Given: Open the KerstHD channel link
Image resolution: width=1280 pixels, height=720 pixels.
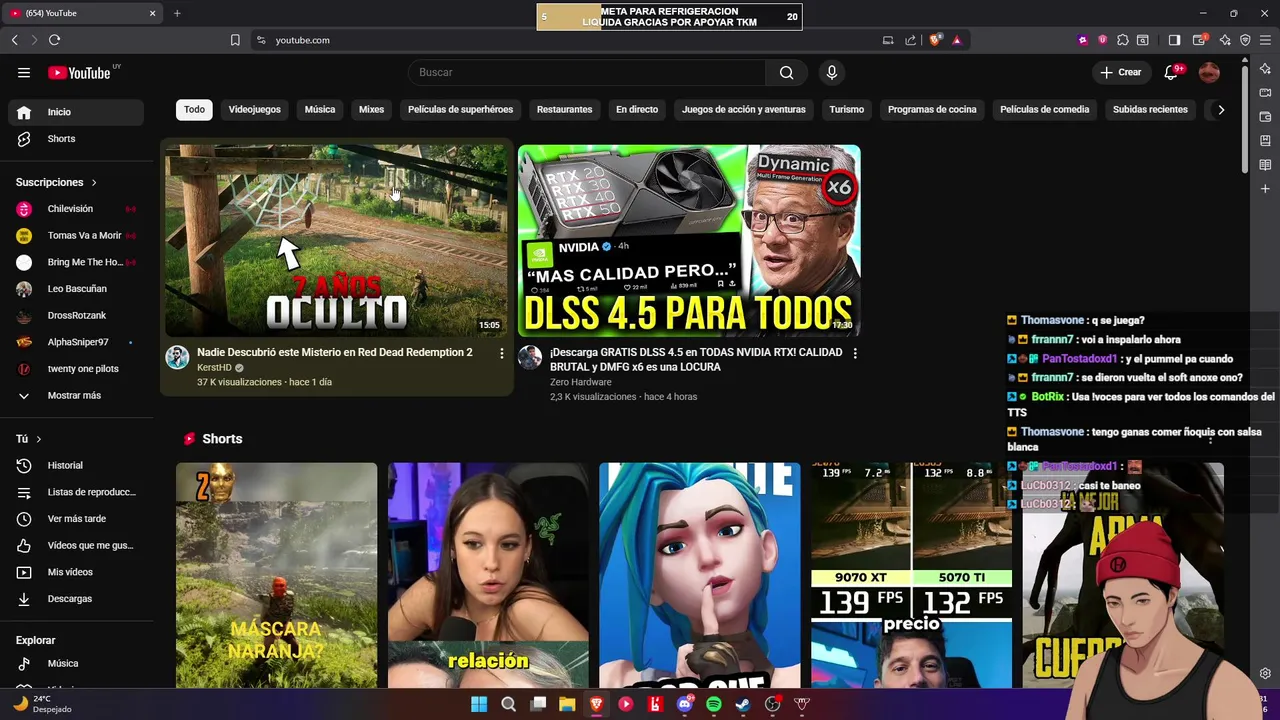Looking at the screenshot, I should coord(214,368).
